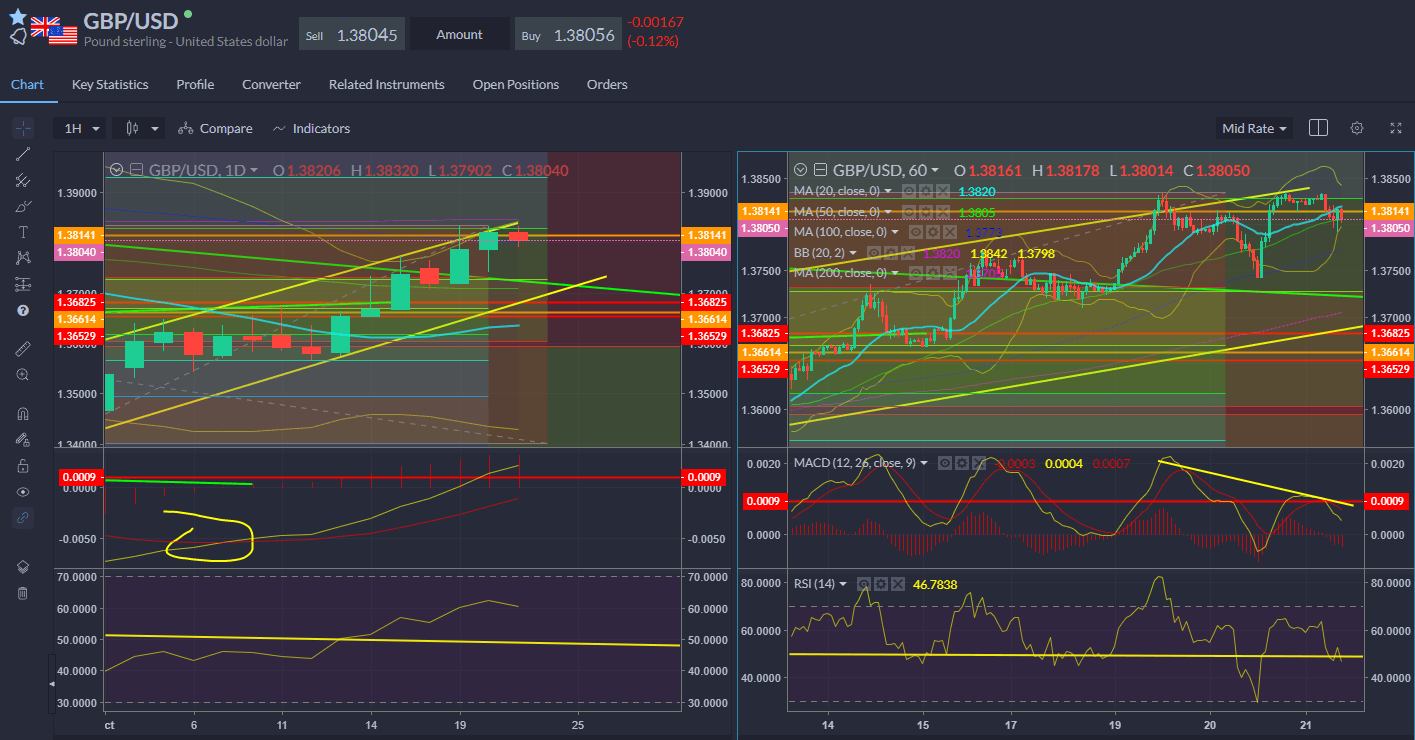Hide the MA (20, close, 0) indicator

(x=909, y=191)
